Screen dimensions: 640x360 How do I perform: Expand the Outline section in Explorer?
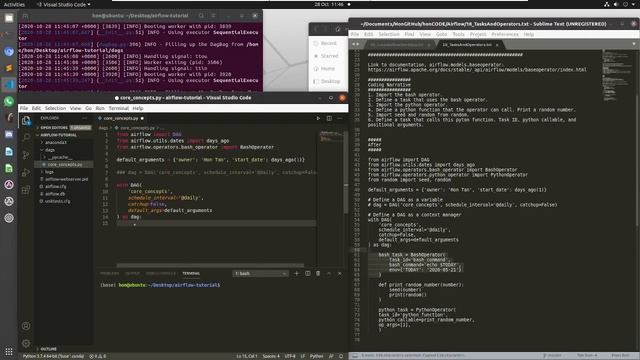click(48, 349)
